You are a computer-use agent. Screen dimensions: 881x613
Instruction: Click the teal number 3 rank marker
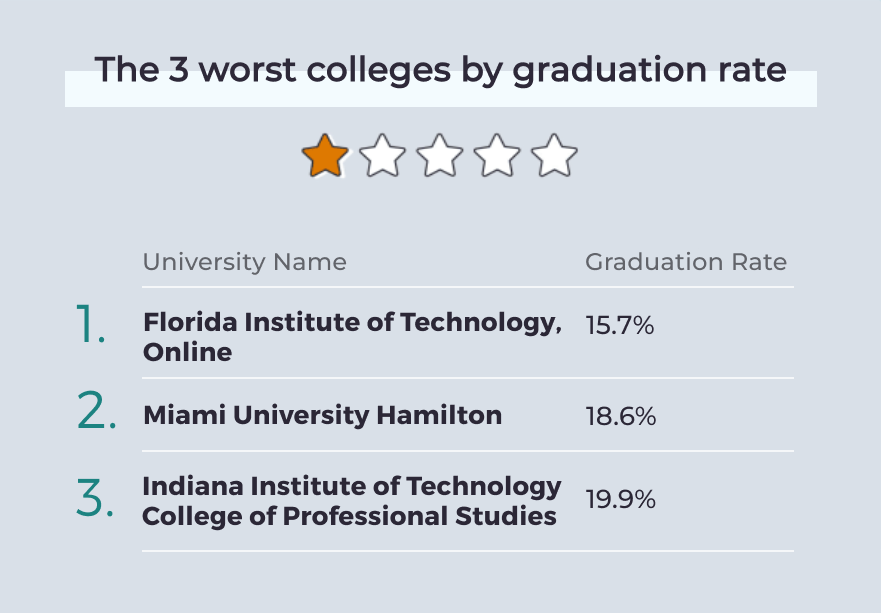point(94,497)
